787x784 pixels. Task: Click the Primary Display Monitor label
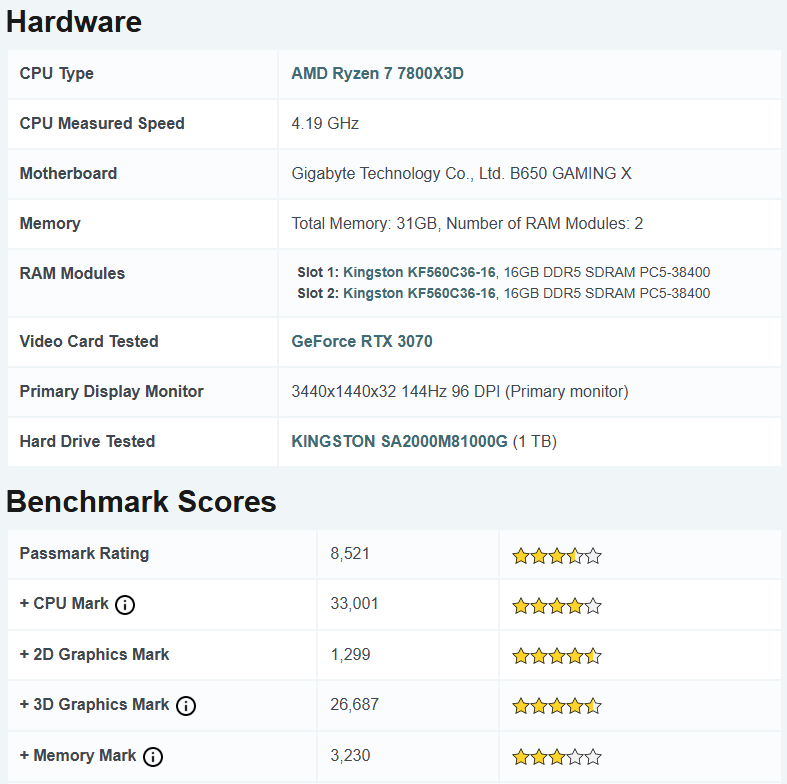pyautogui.click(x=111, y=391)
